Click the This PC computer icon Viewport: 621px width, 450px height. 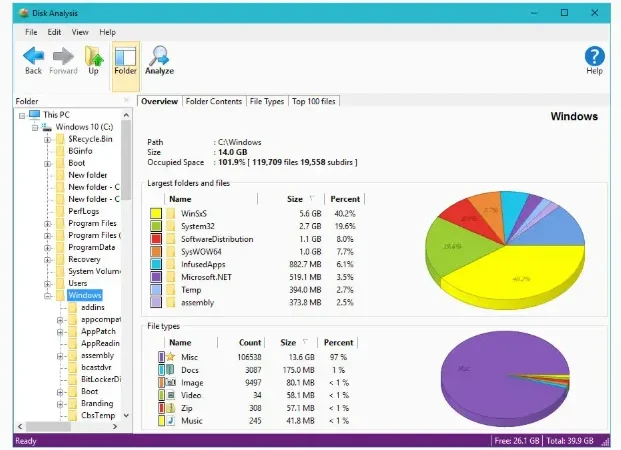tap(34, 115)
